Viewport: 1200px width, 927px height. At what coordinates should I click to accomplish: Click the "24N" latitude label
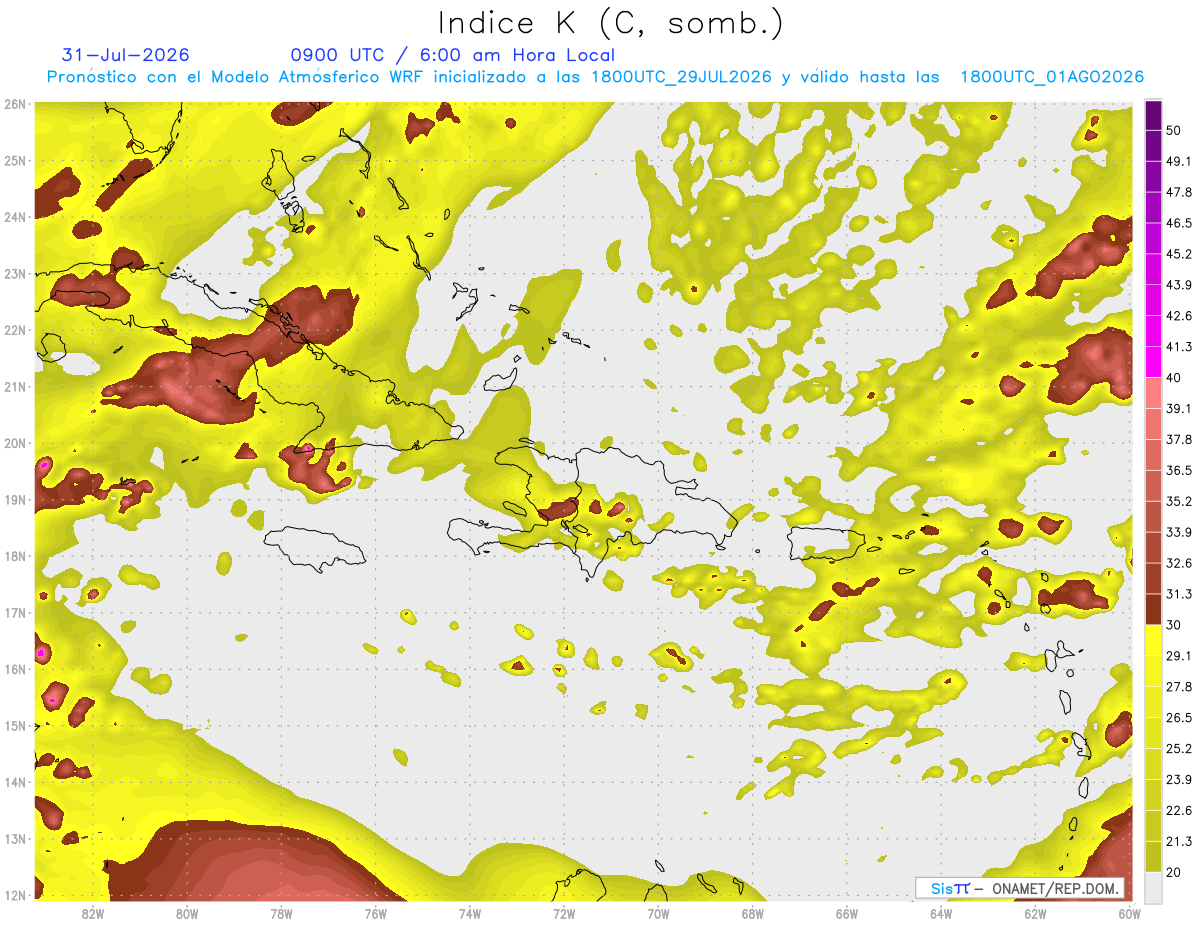[x=15, y=217]
